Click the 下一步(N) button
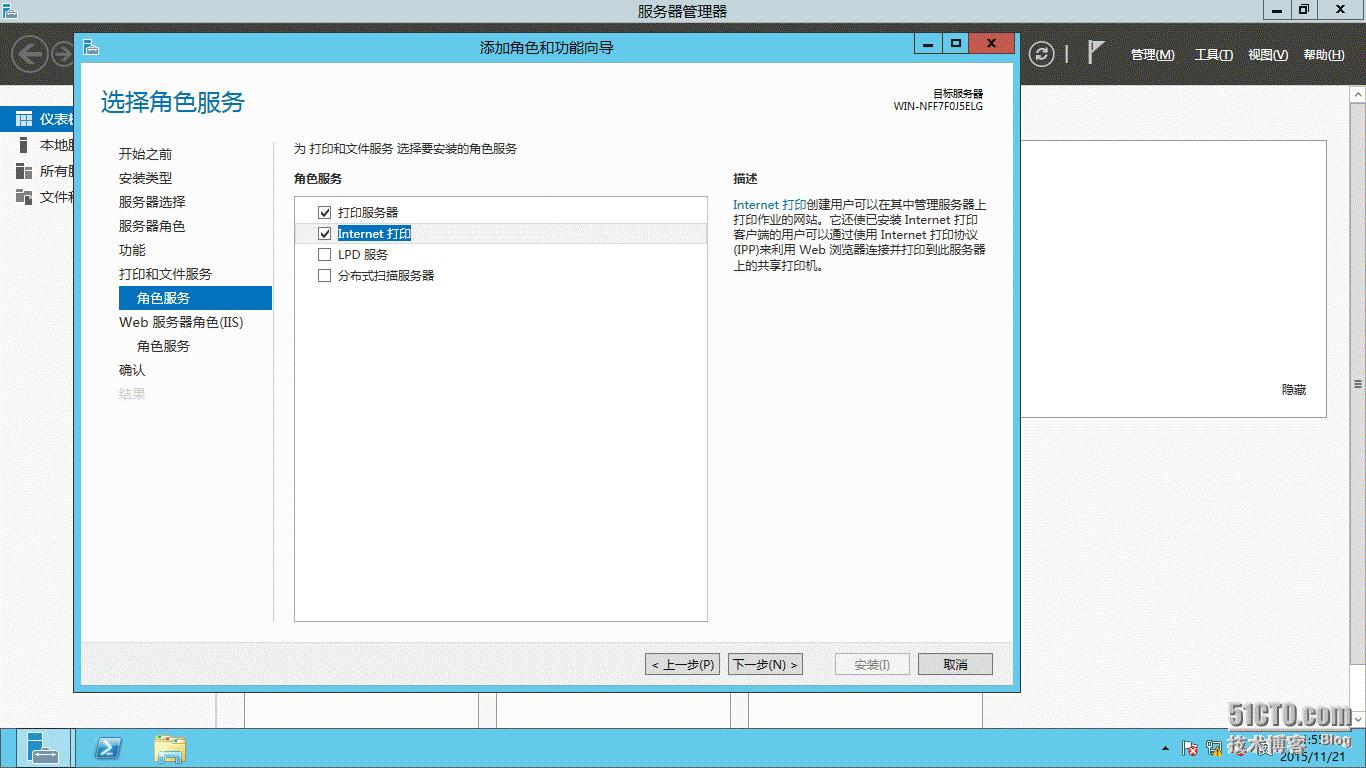The width and height of the screenshot is (1366, 768). click(764, 663)
